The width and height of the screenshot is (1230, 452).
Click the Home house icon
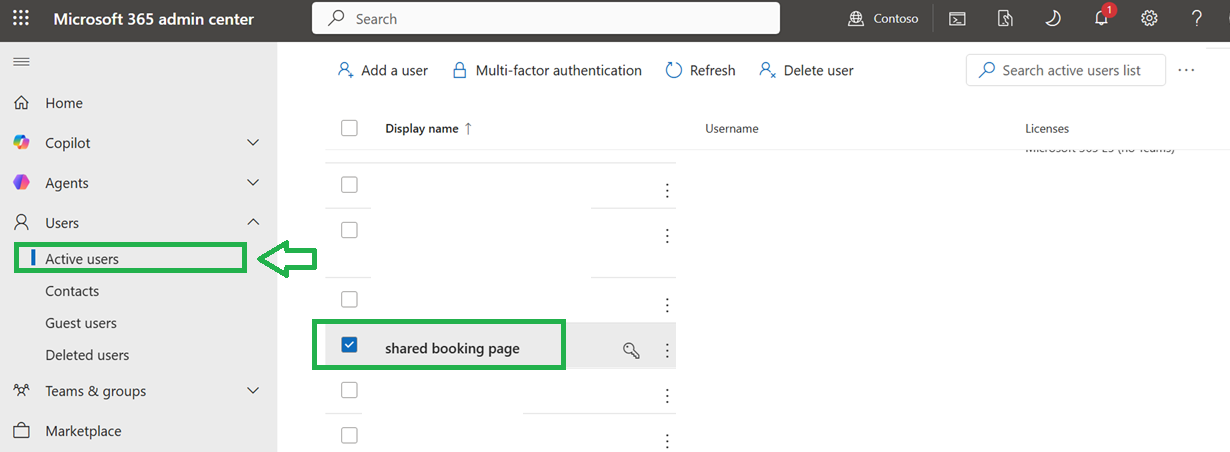point(21,103)
